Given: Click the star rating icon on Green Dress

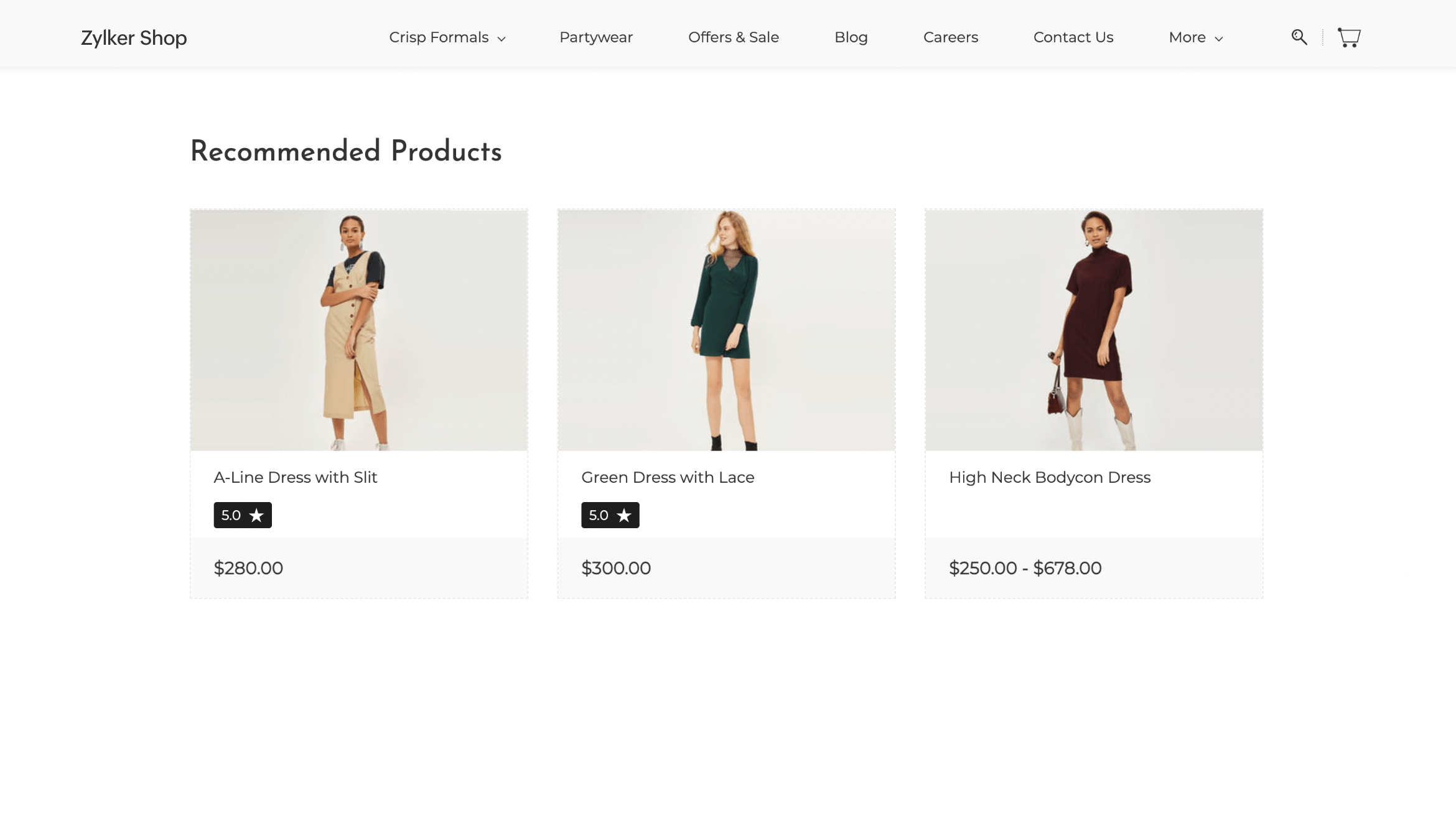Looking at the screenshot, I should click(x=624, y=514).
